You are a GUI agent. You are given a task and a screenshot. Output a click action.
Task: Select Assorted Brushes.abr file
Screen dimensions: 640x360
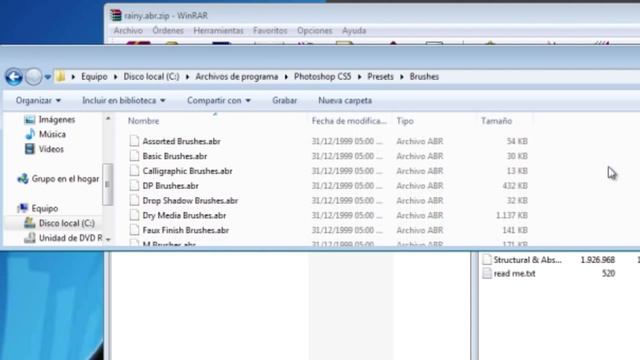point(181,141)
